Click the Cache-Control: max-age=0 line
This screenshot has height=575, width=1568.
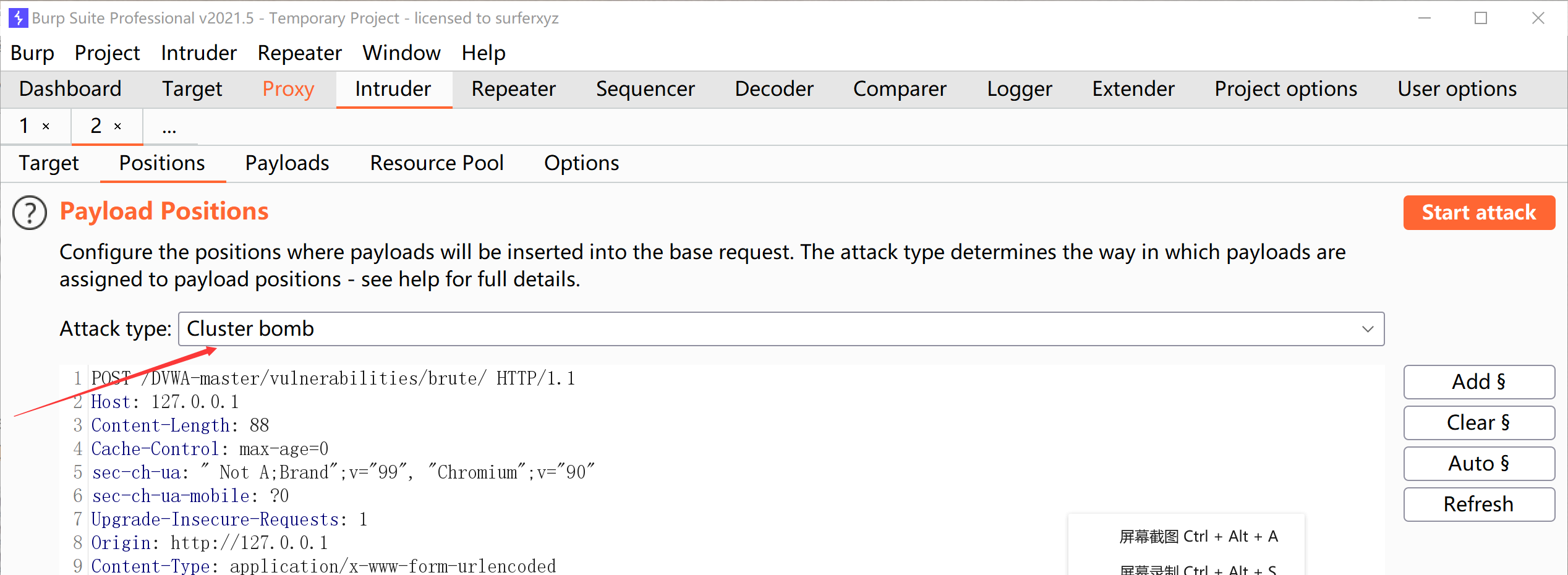[x=210, y=449]
